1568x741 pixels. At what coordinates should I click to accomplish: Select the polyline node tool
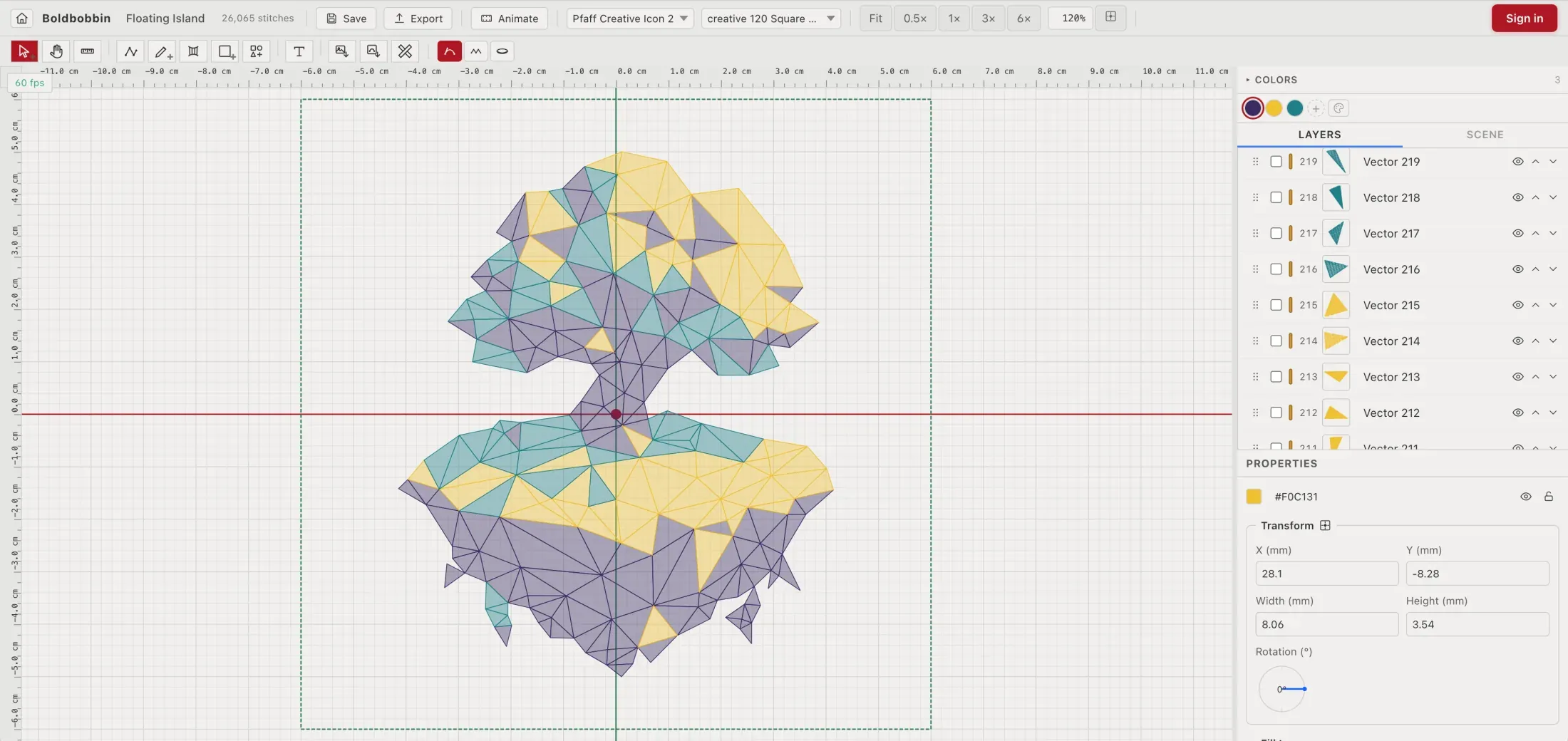[131, 51]
